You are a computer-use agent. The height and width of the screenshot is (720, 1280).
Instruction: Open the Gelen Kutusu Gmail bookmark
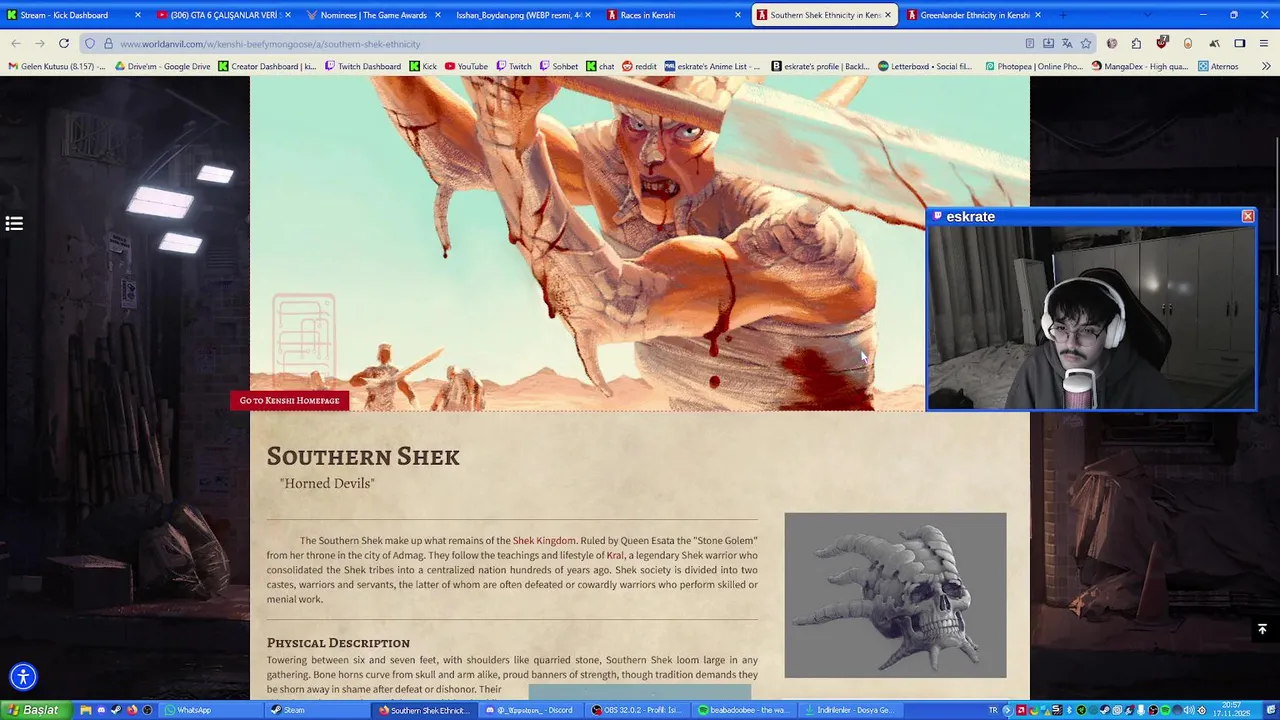(x=56, y=66)
